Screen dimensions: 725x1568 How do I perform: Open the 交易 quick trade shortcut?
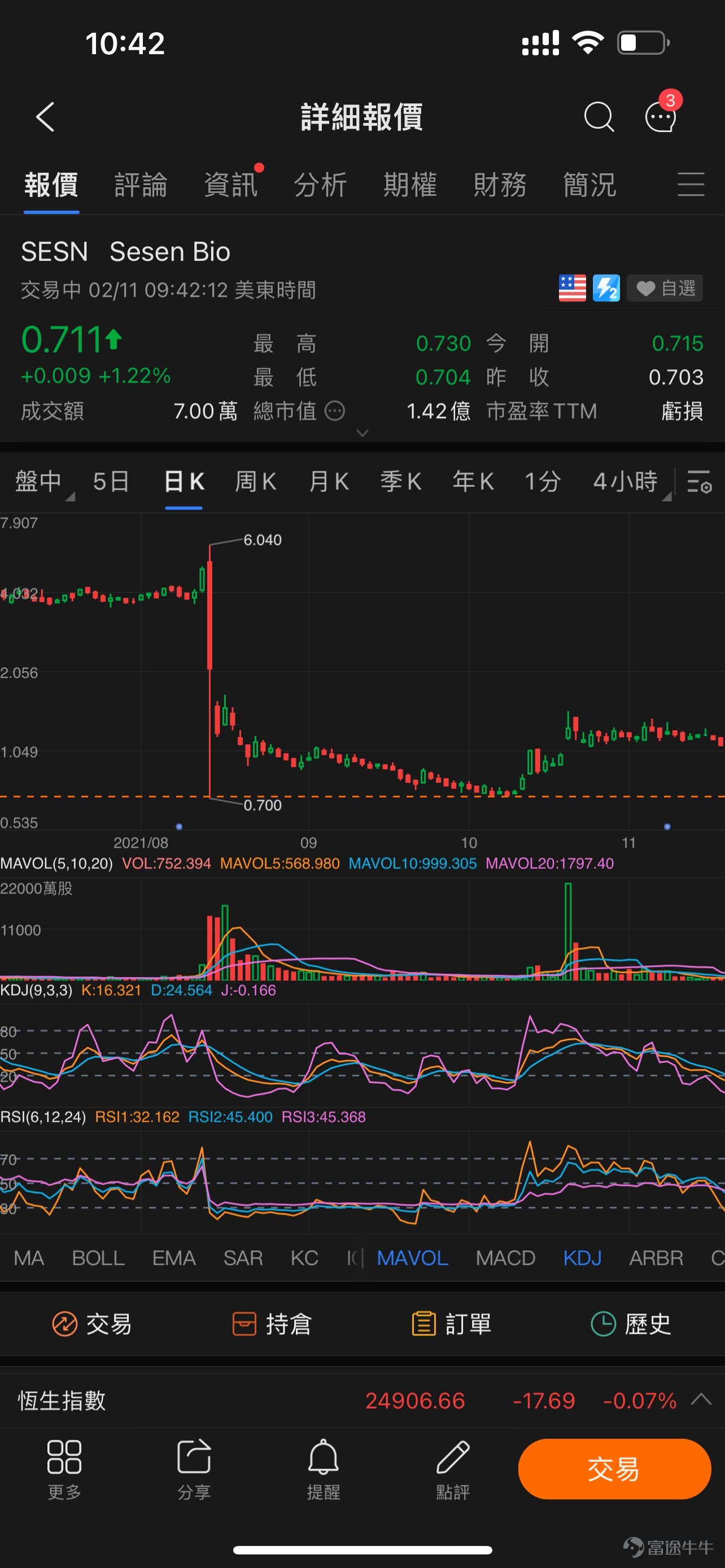[x=91, y=1324]
